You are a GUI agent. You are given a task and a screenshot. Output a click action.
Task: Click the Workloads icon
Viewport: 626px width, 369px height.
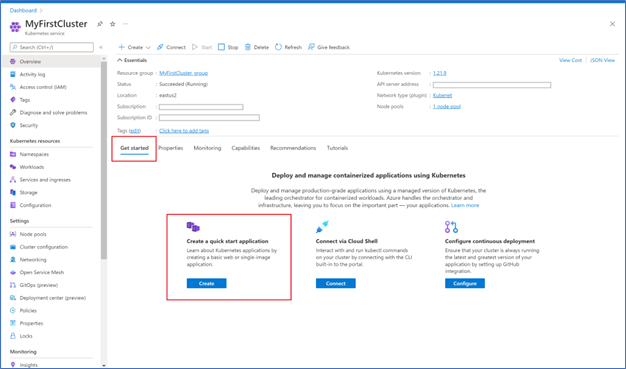(x=13, y=167)
